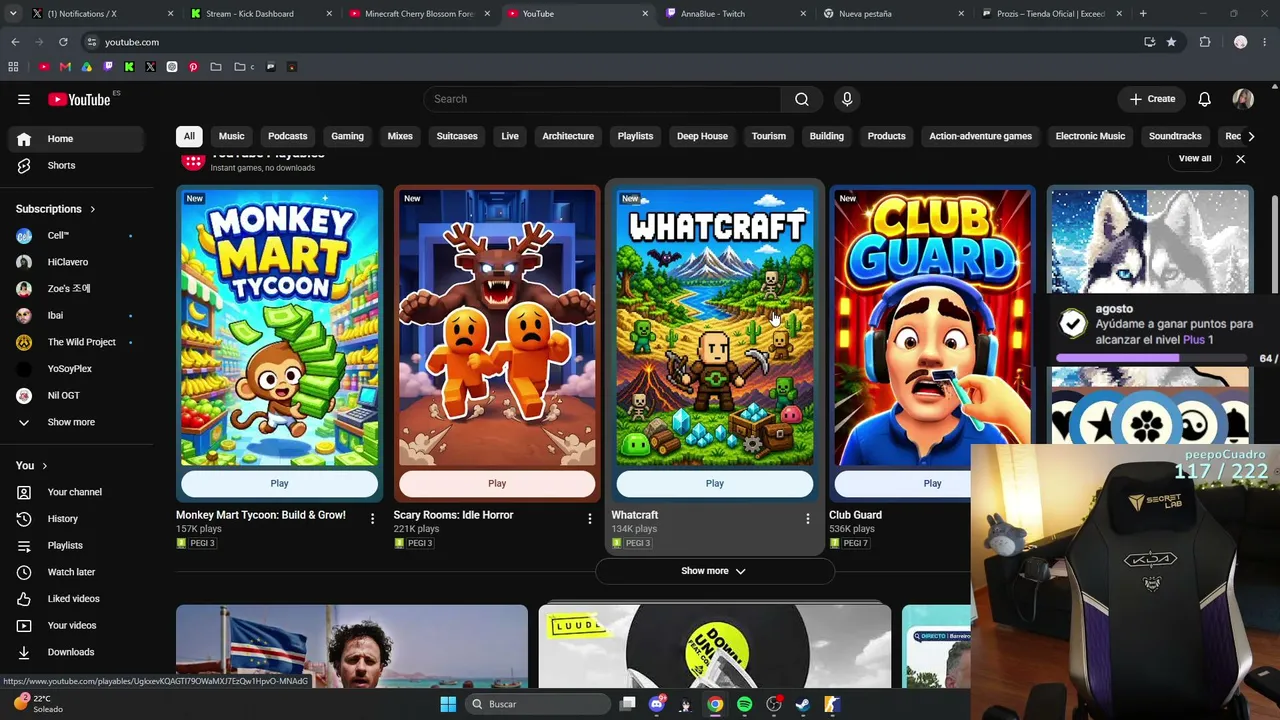The image size is (1280, 720).
Task: Bookmark this page with the star
Action: tap(1171, 42)
